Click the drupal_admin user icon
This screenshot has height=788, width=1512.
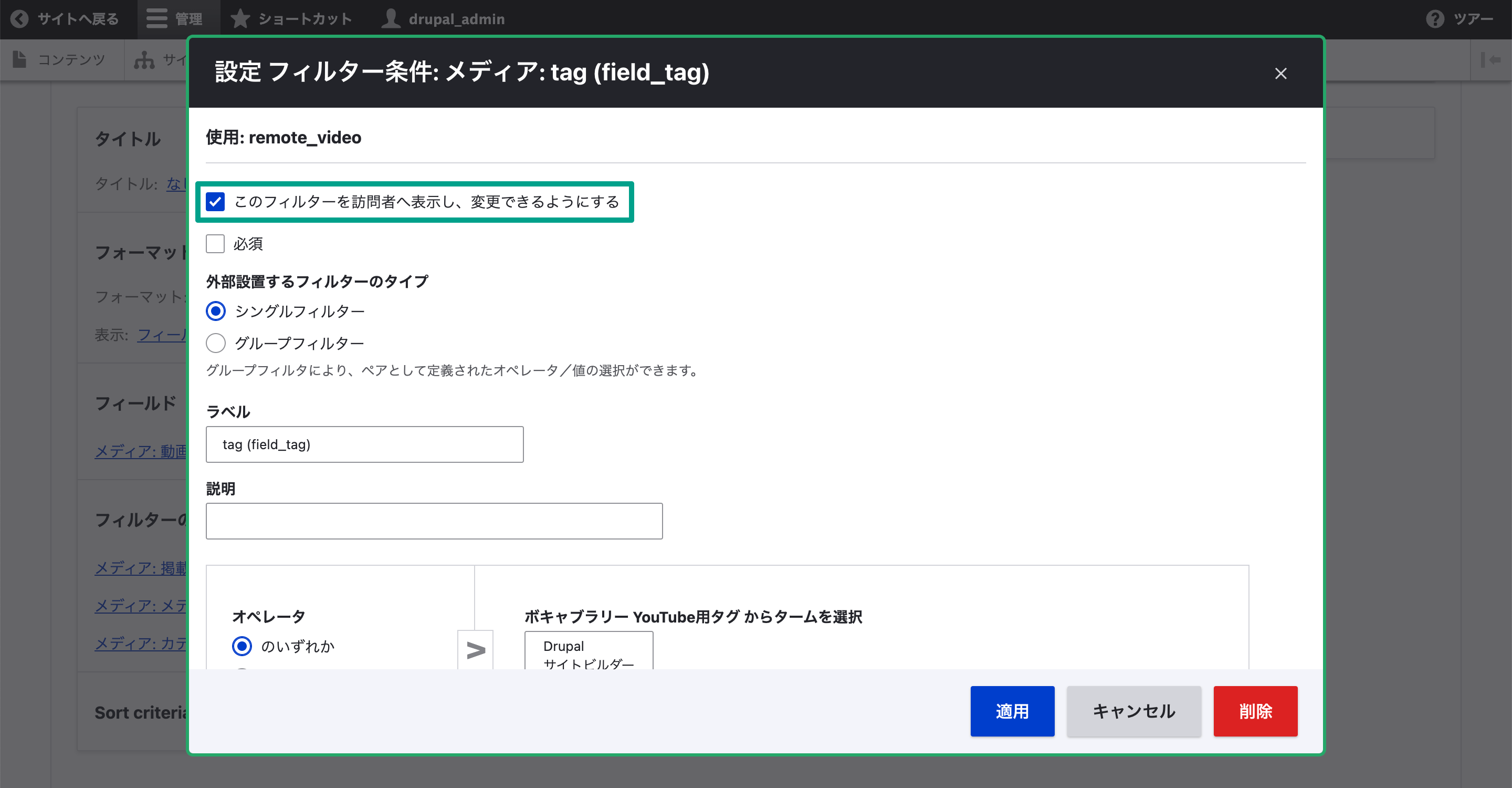click(x=391, y=19)
